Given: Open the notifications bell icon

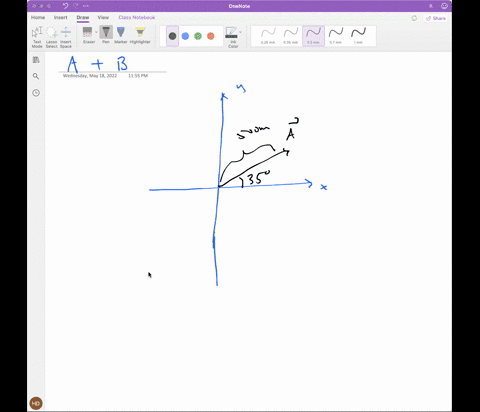Looking at the screenshot, I should click(x=431, y=6).
